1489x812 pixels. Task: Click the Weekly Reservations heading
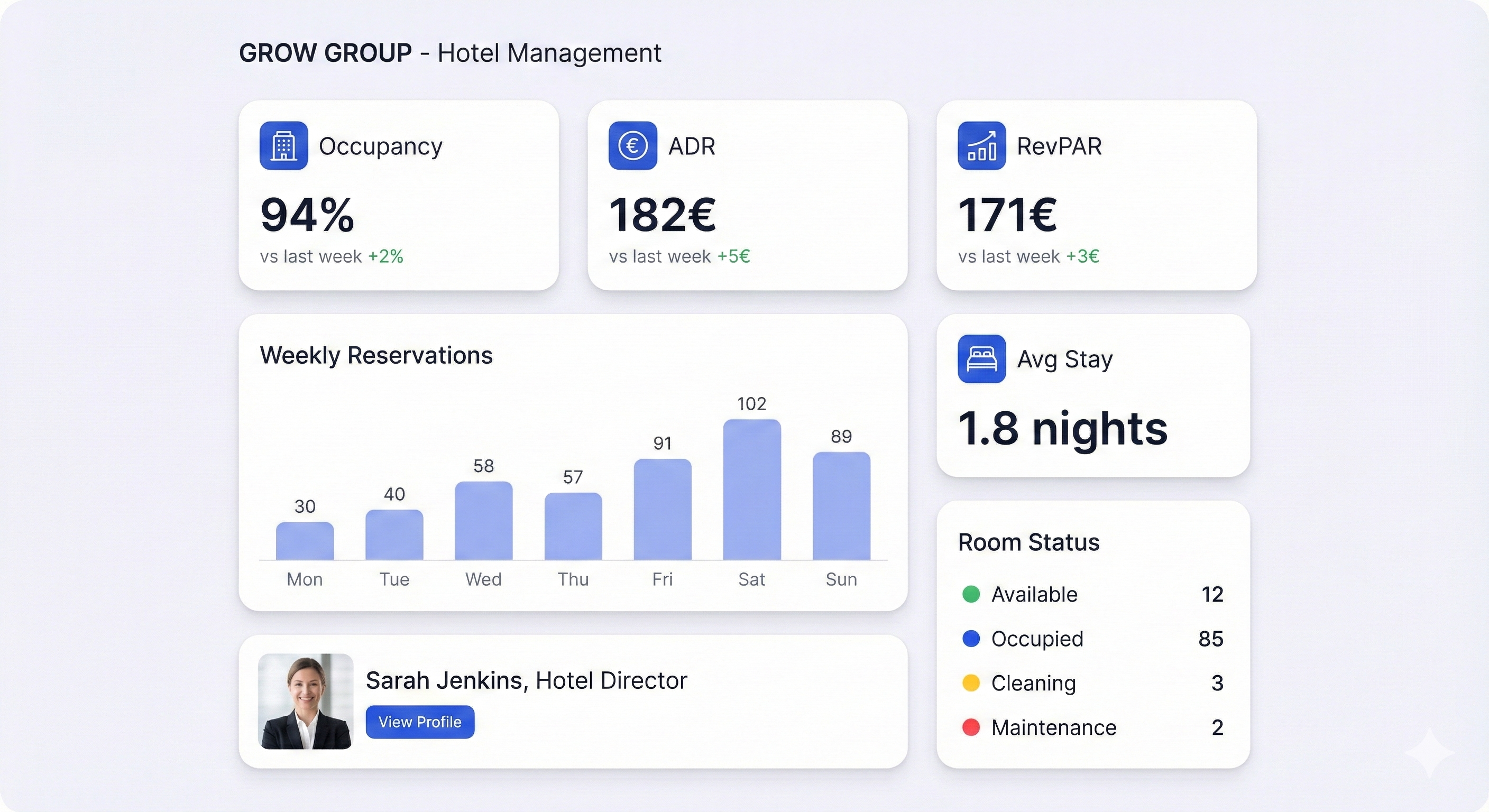coord(376,355)
